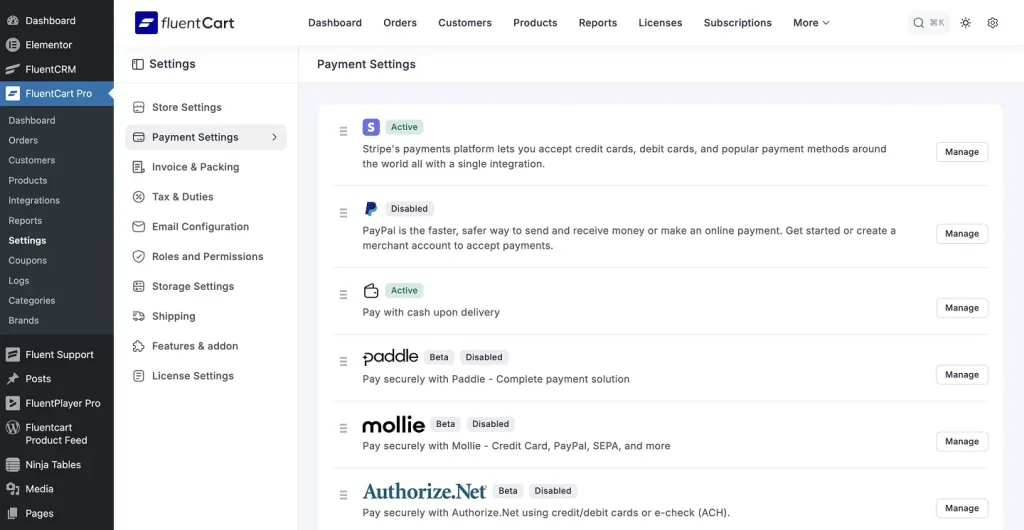Grab the Mollie row drag handle
This screenshot has width=1024, height=530.
click(343, 428)
